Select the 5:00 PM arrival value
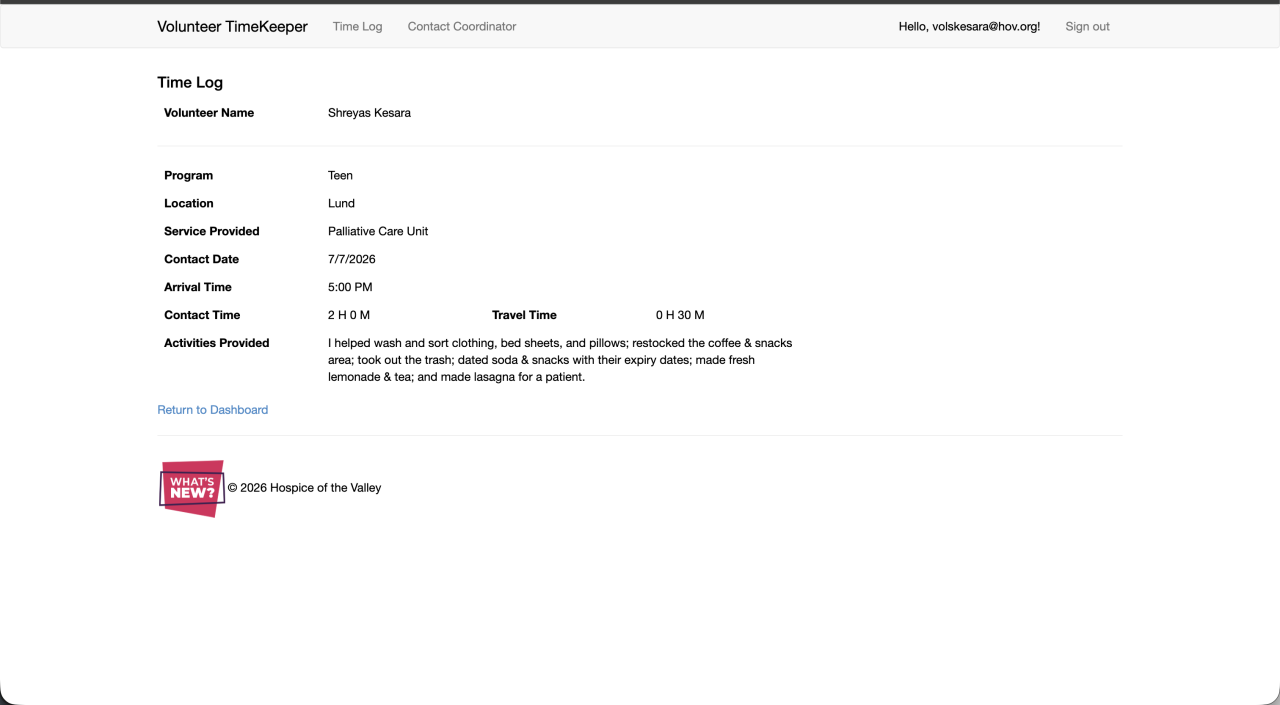The width and height of the screenshot is (1280, 705). tap(350, 287)
